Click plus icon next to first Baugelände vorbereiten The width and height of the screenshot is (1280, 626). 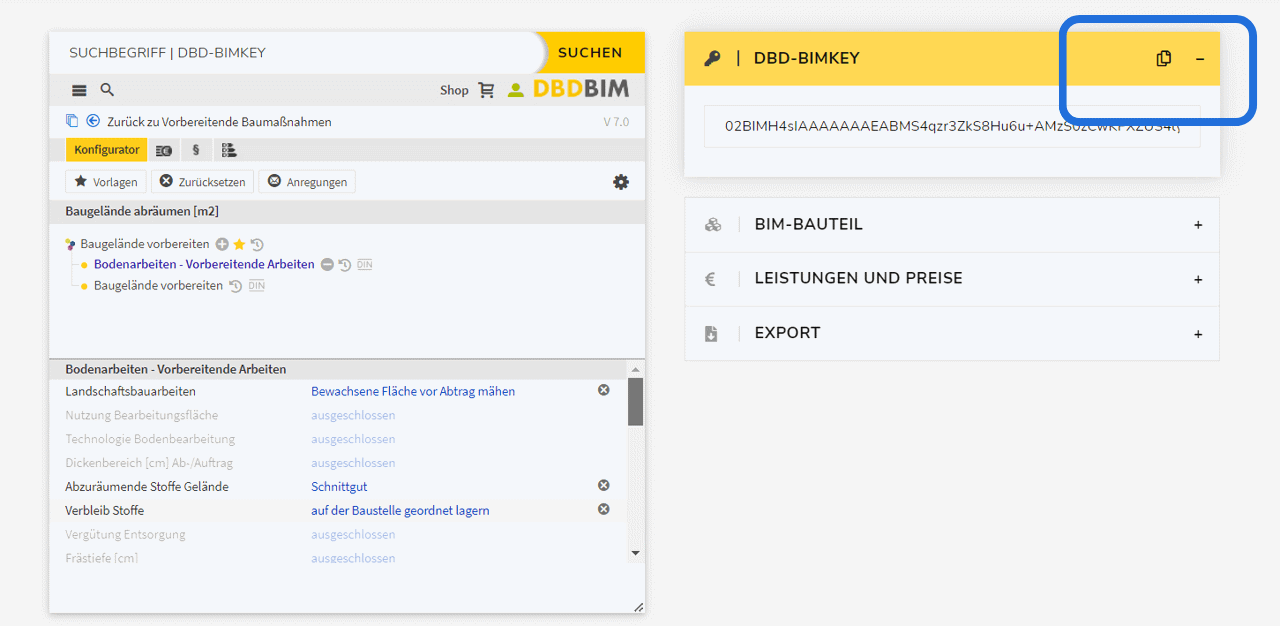[222, 244]
